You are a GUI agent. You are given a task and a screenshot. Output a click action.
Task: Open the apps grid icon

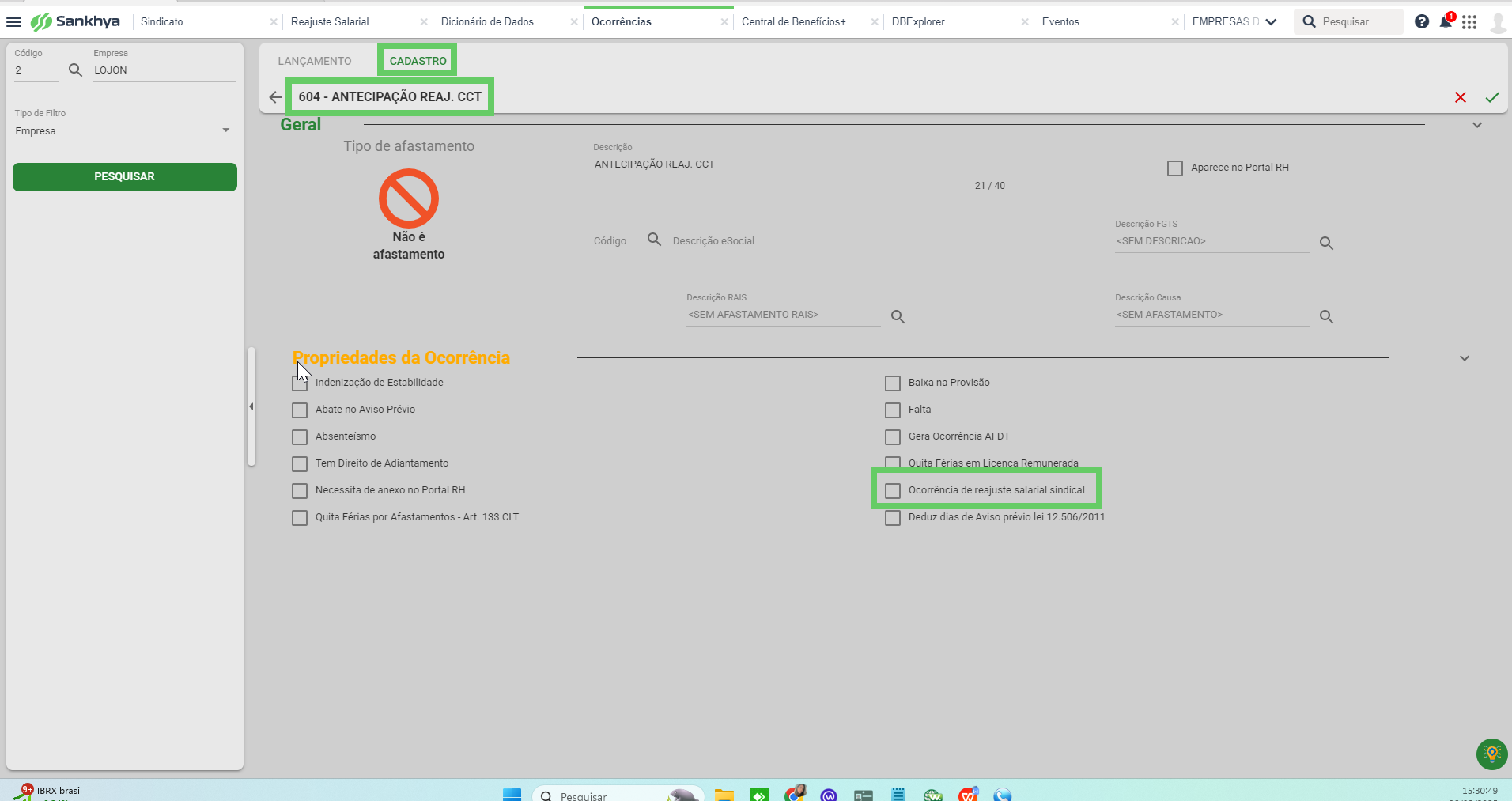point(1469,21)
